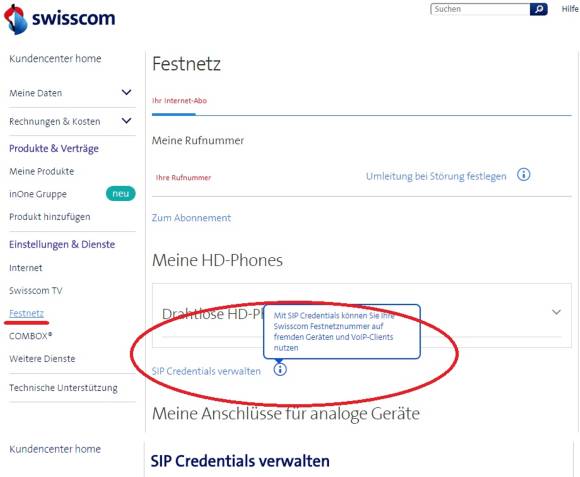
Task: Click info icon next to SIP Credentials verwalten
Action: (x=280, y=369)
